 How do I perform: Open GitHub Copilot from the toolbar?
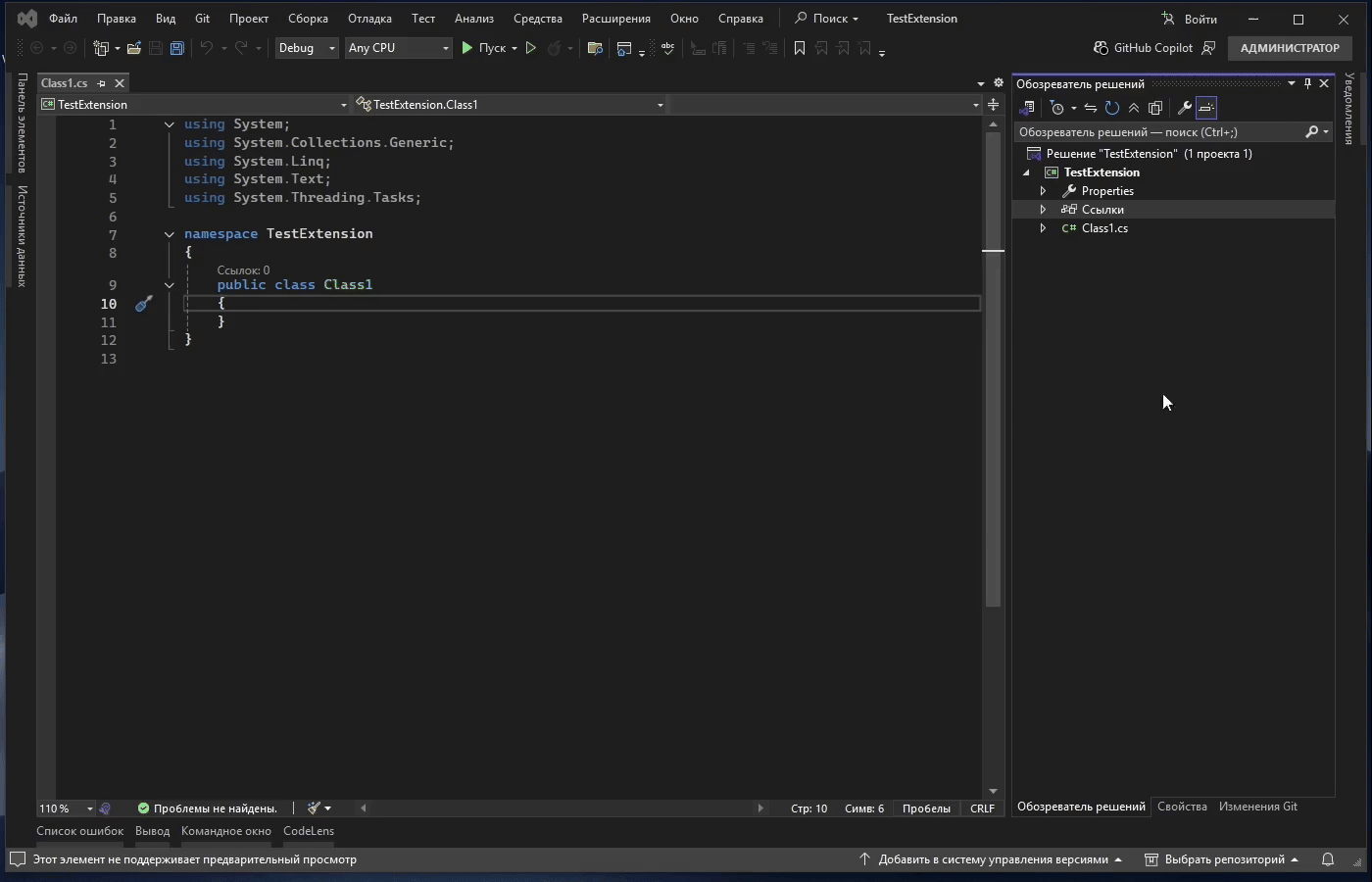click(x=1143, y=48)
